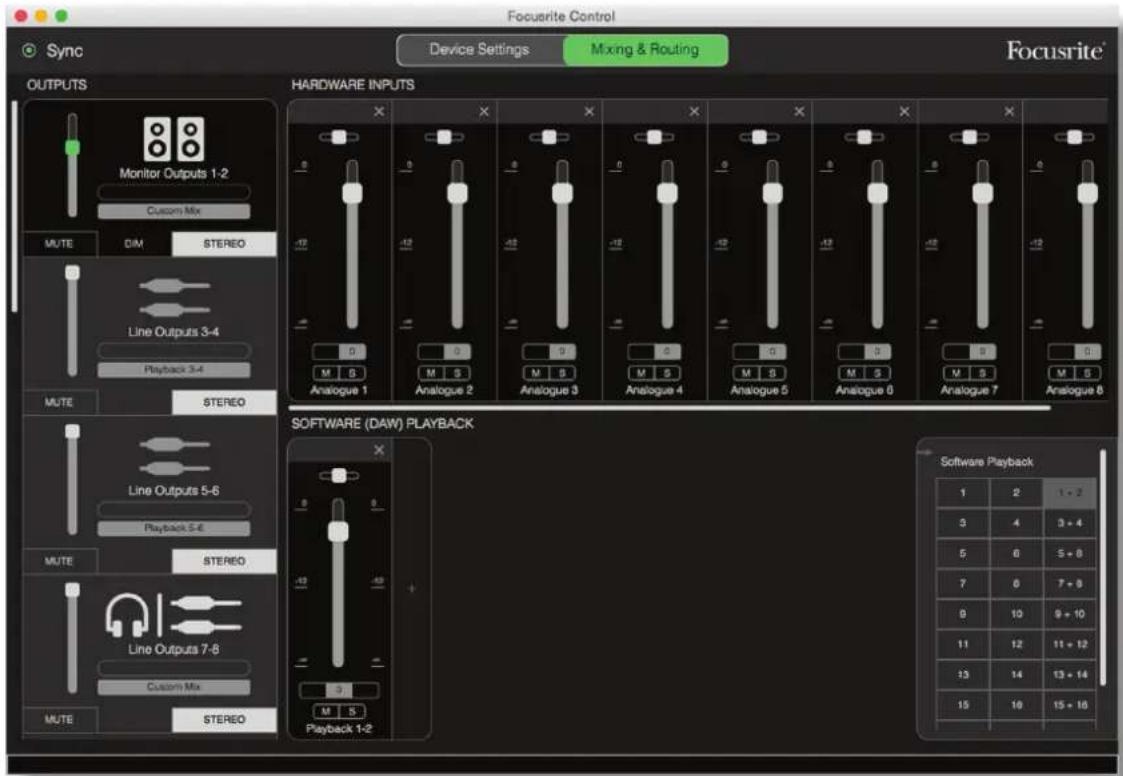
Task: Click the Playback 1-2 channel fader handle
Action: click(338, 532)
